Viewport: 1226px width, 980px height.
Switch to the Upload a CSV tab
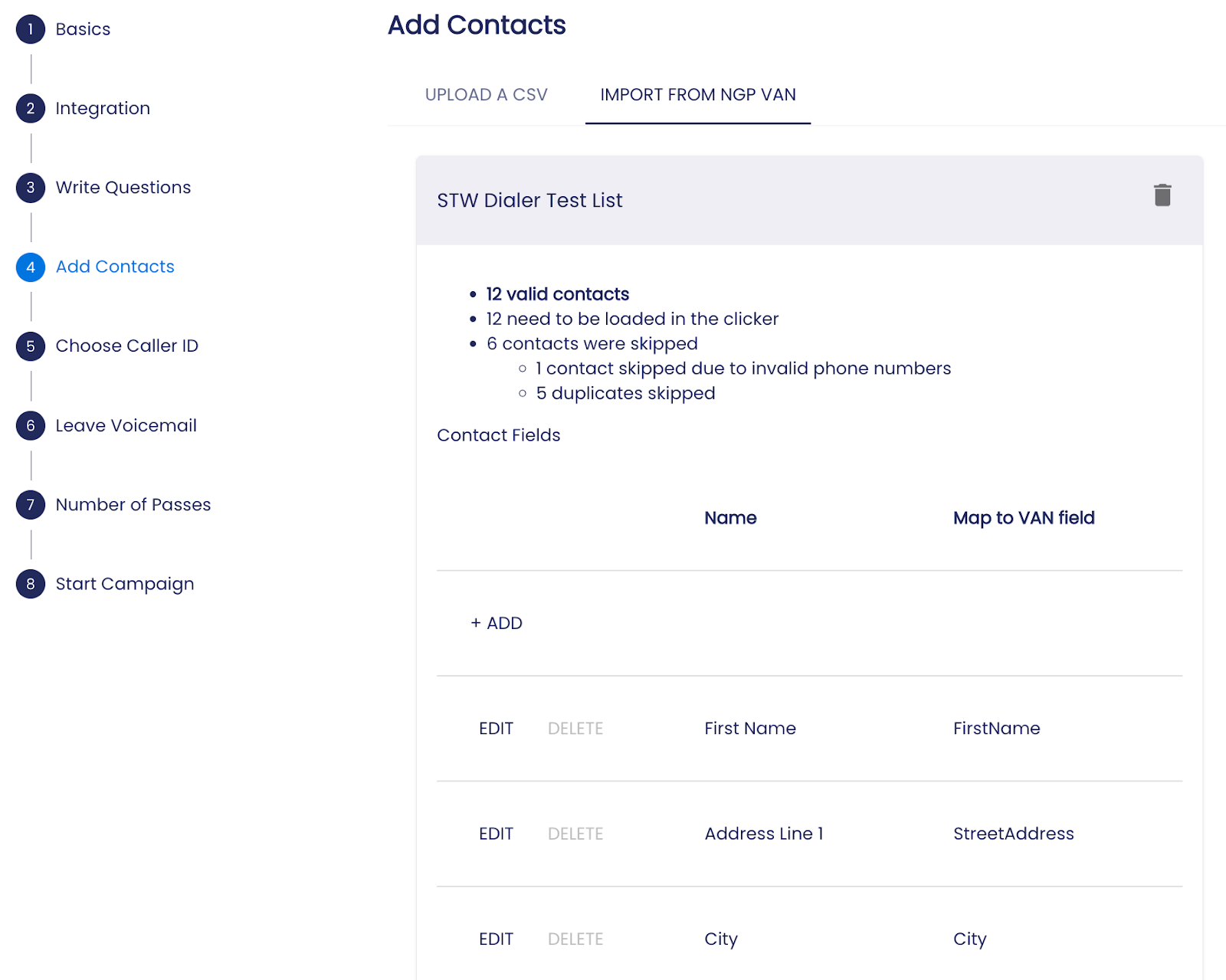point(487,95)
